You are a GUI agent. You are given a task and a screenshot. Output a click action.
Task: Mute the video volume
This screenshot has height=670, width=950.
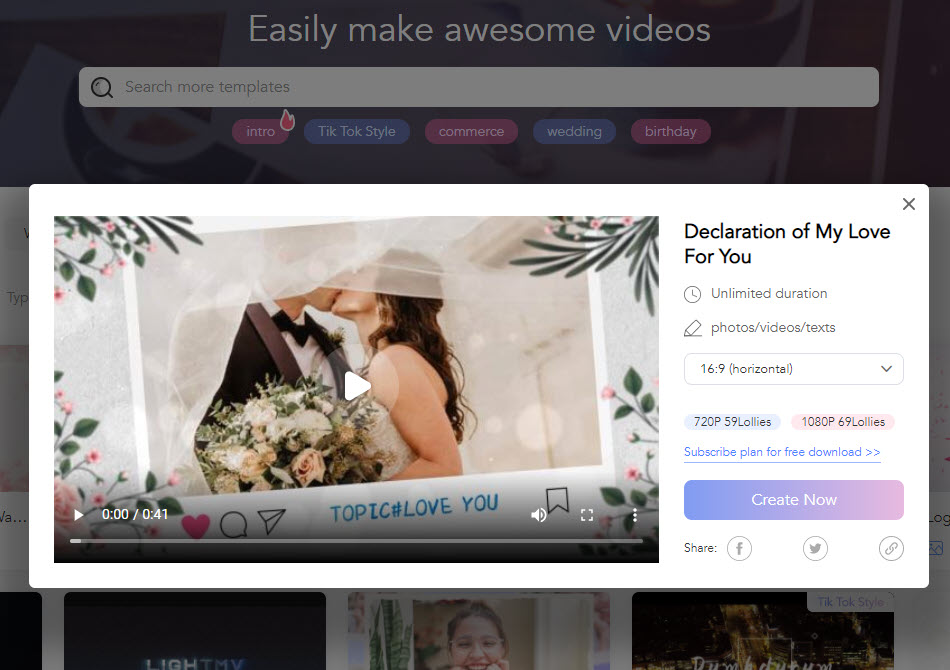(539, 514)
